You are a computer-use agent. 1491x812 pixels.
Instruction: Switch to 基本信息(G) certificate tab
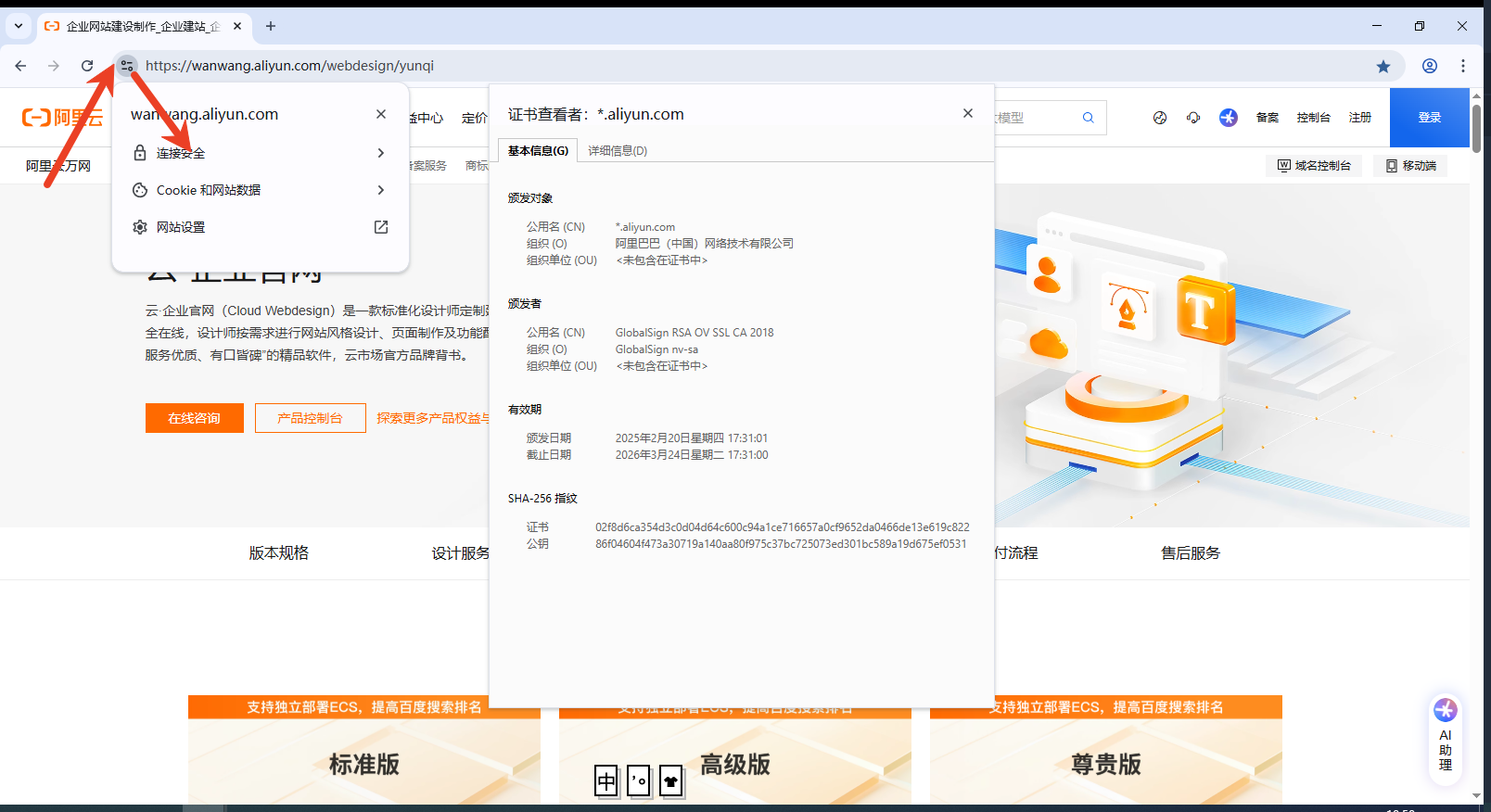coord(538,150)
